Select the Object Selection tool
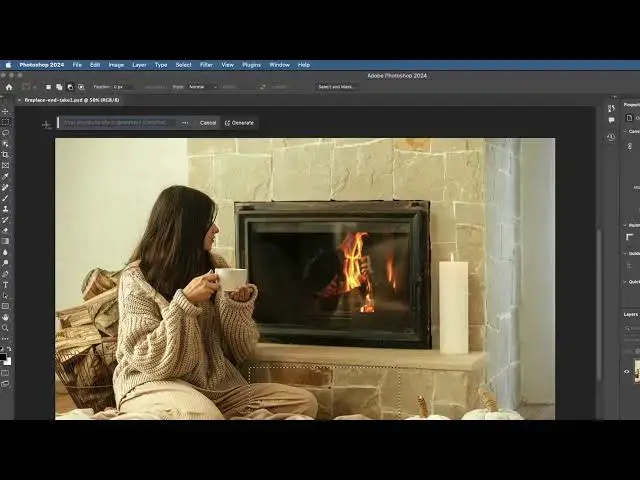The height and width of the screenshot is (480, 640). point(5,144)
